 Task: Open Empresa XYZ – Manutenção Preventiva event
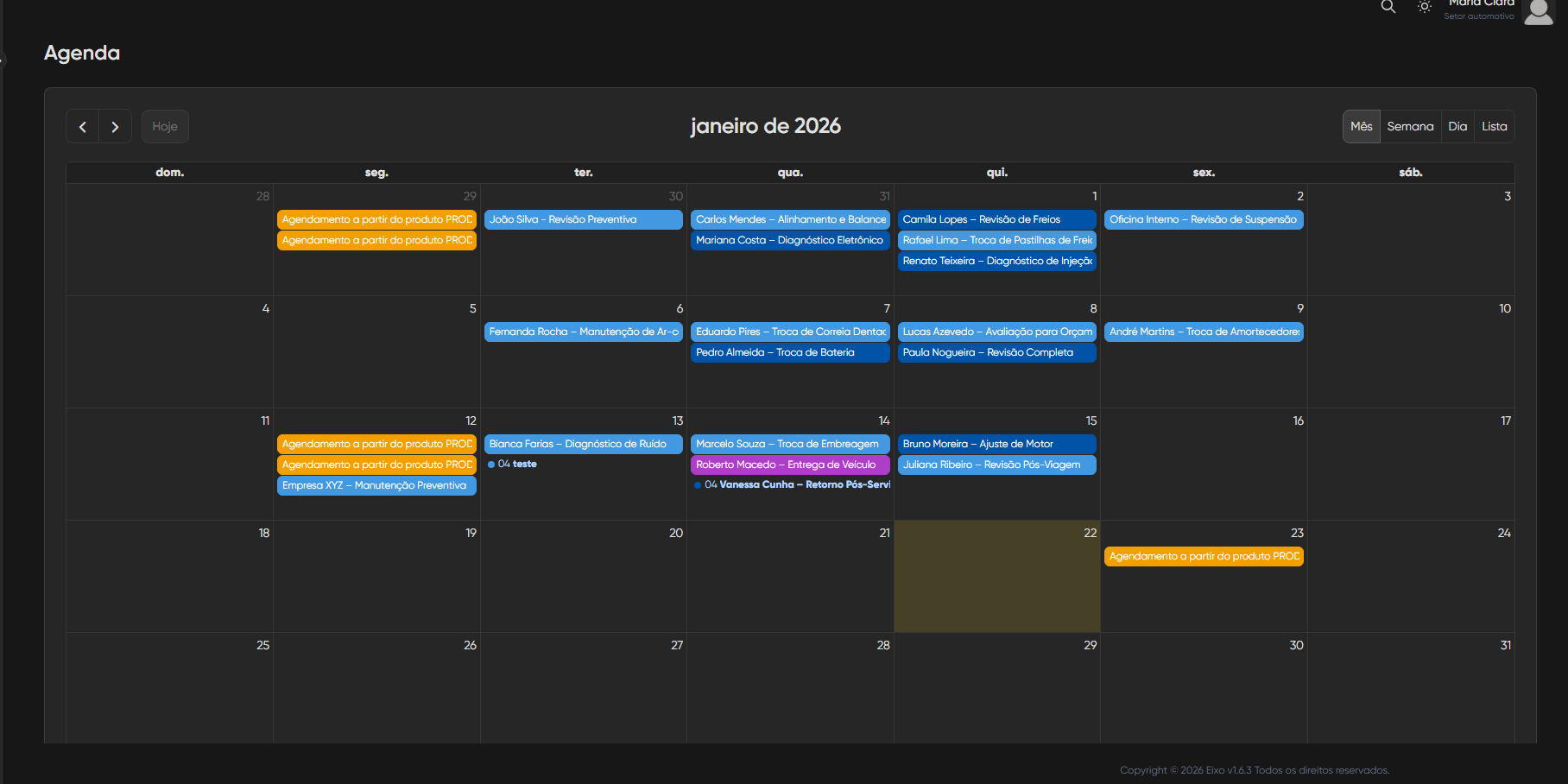coord(376,486)
